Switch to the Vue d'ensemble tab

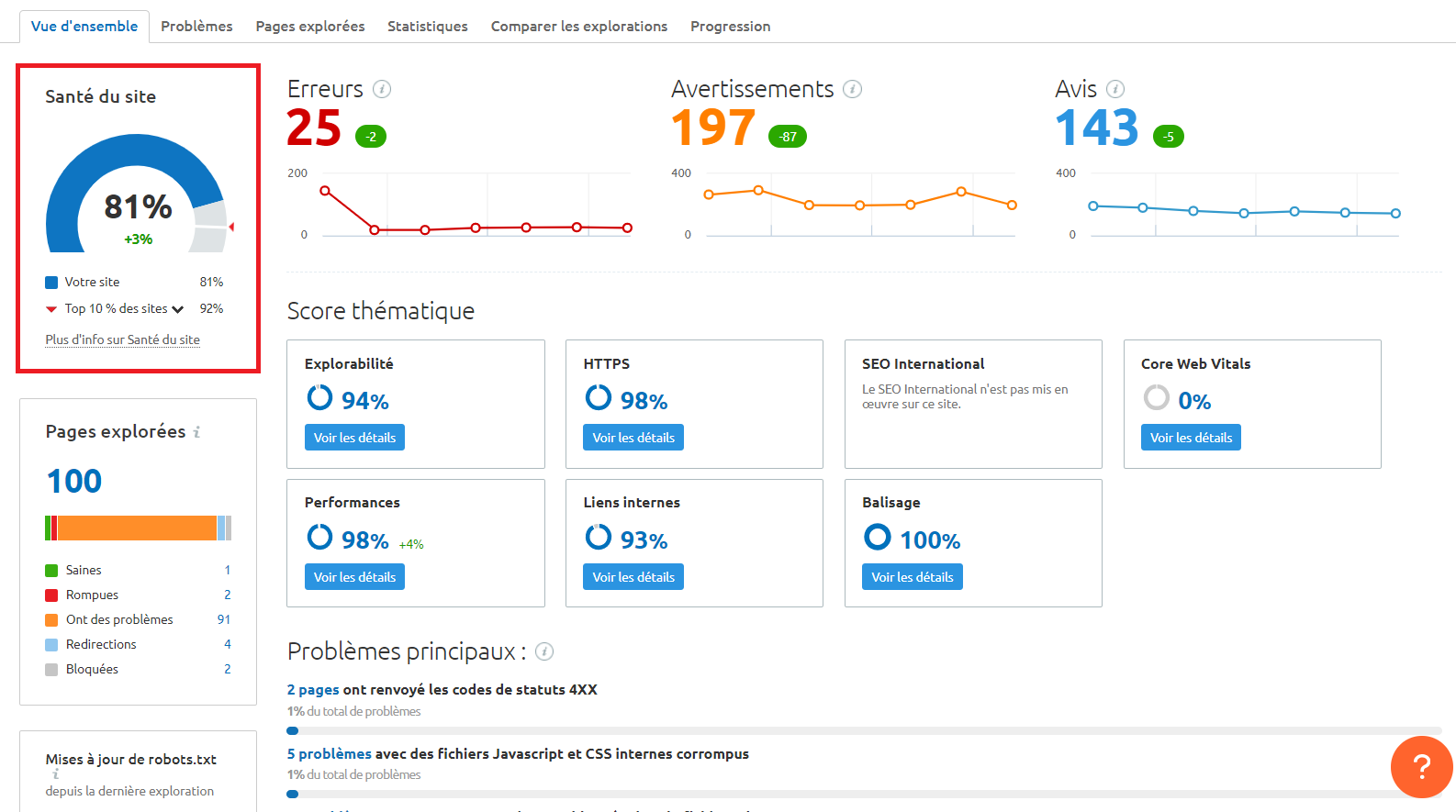[x=84, y=27]
